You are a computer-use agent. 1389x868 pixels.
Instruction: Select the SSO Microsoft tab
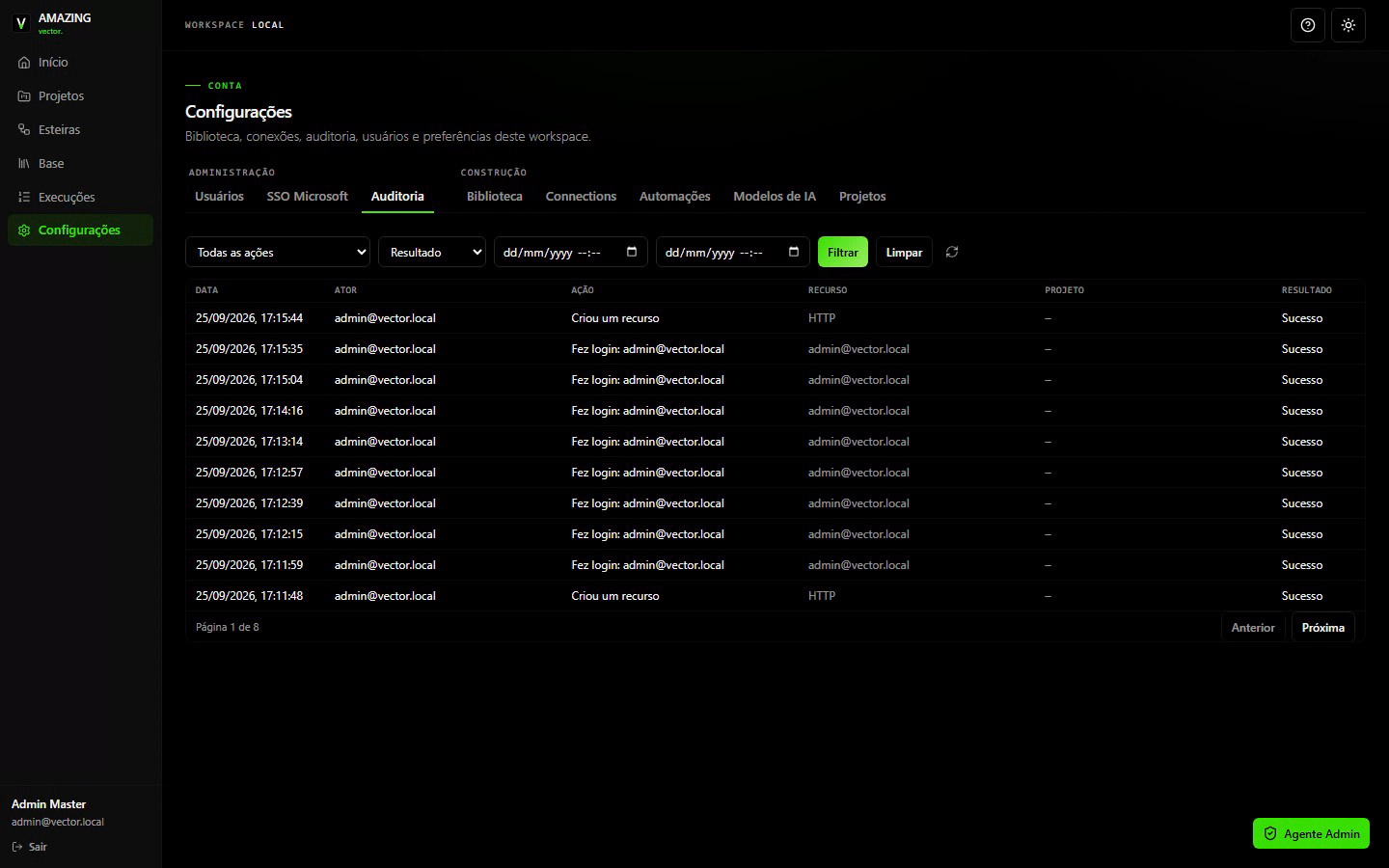pyautogui.click(x=307, y=196)
